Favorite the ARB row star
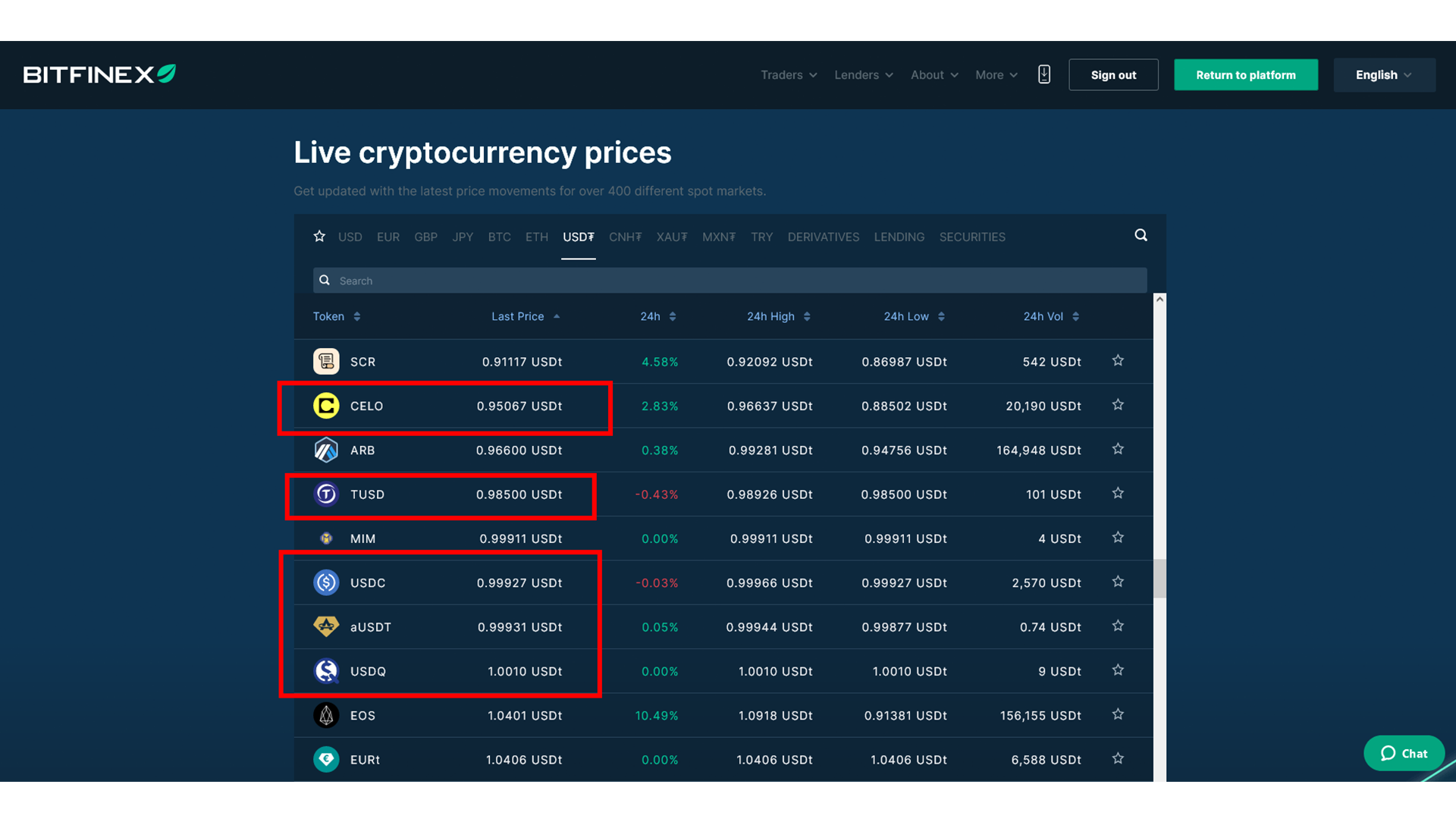The width and height of the screenshot is (1456, 819). pyautogui.click(x=1118, y=449)
